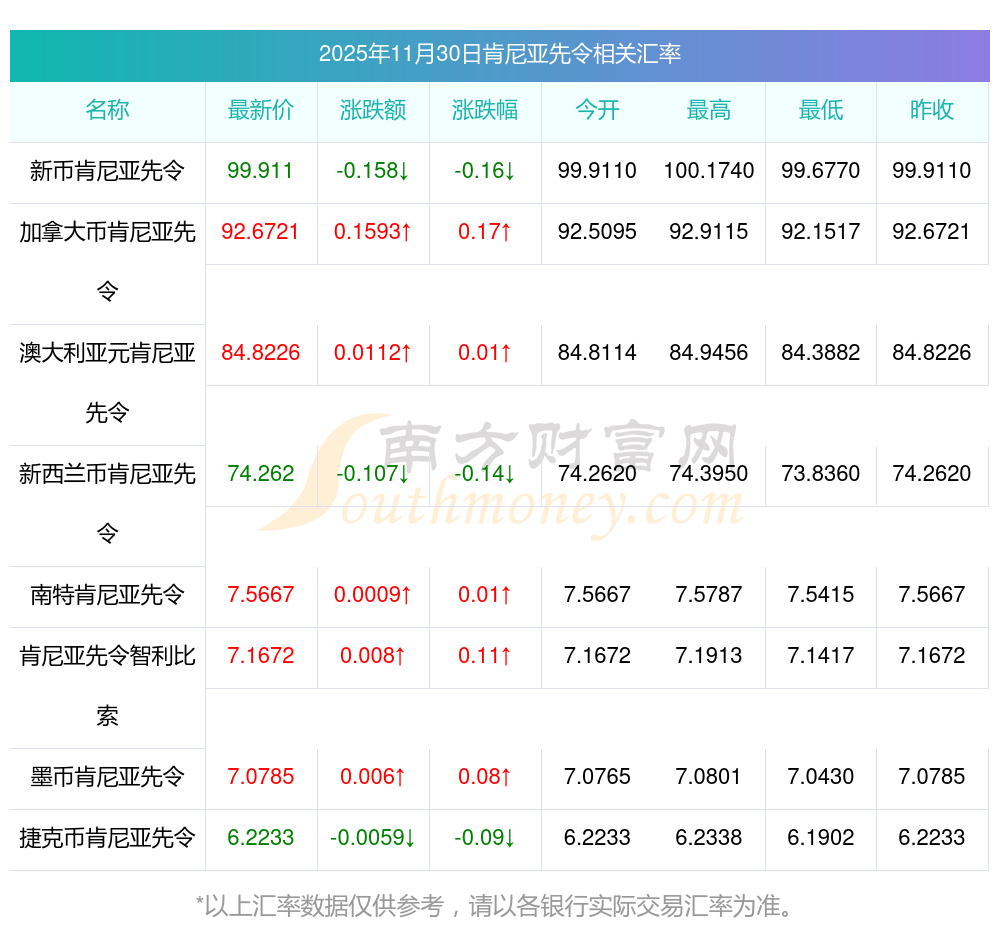
Task: Select the 昨收 column header
Action: click(932, 110)
